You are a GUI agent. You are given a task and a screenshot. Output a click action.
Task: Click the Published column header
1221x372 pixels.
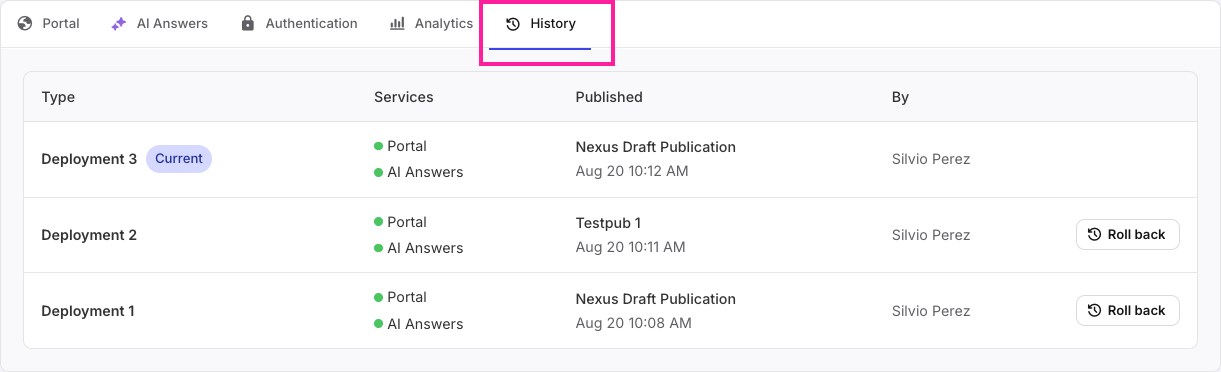609,97
